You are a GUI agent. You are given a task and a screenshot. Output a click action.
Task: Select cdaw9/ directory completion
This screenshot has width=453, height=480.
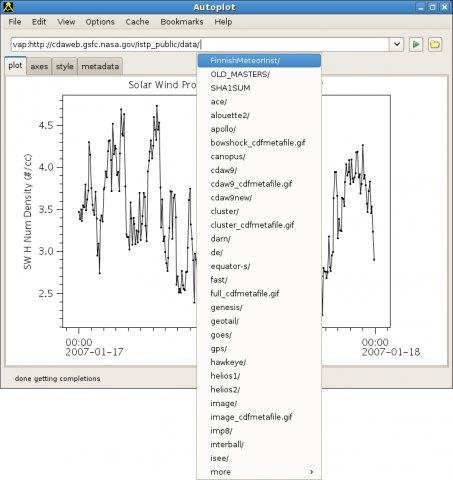(259, 170)
